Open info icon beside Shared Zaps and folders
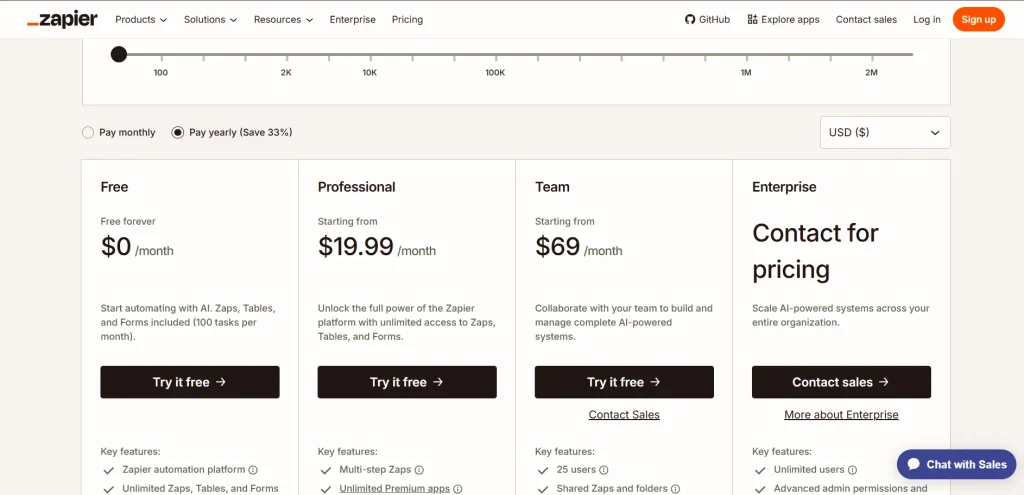 click(675, 488)
